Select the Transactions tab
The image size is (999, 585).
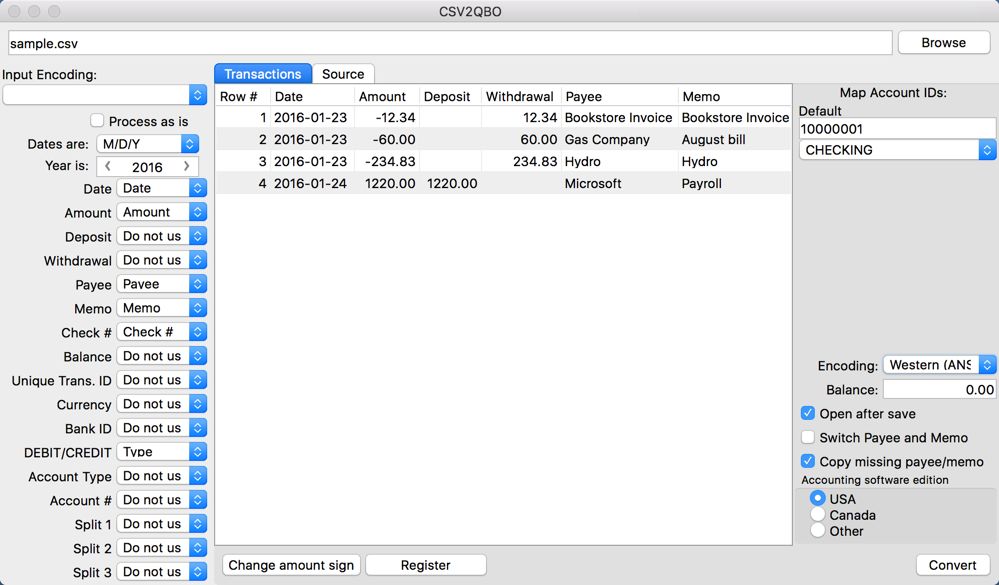click(262, 74)
